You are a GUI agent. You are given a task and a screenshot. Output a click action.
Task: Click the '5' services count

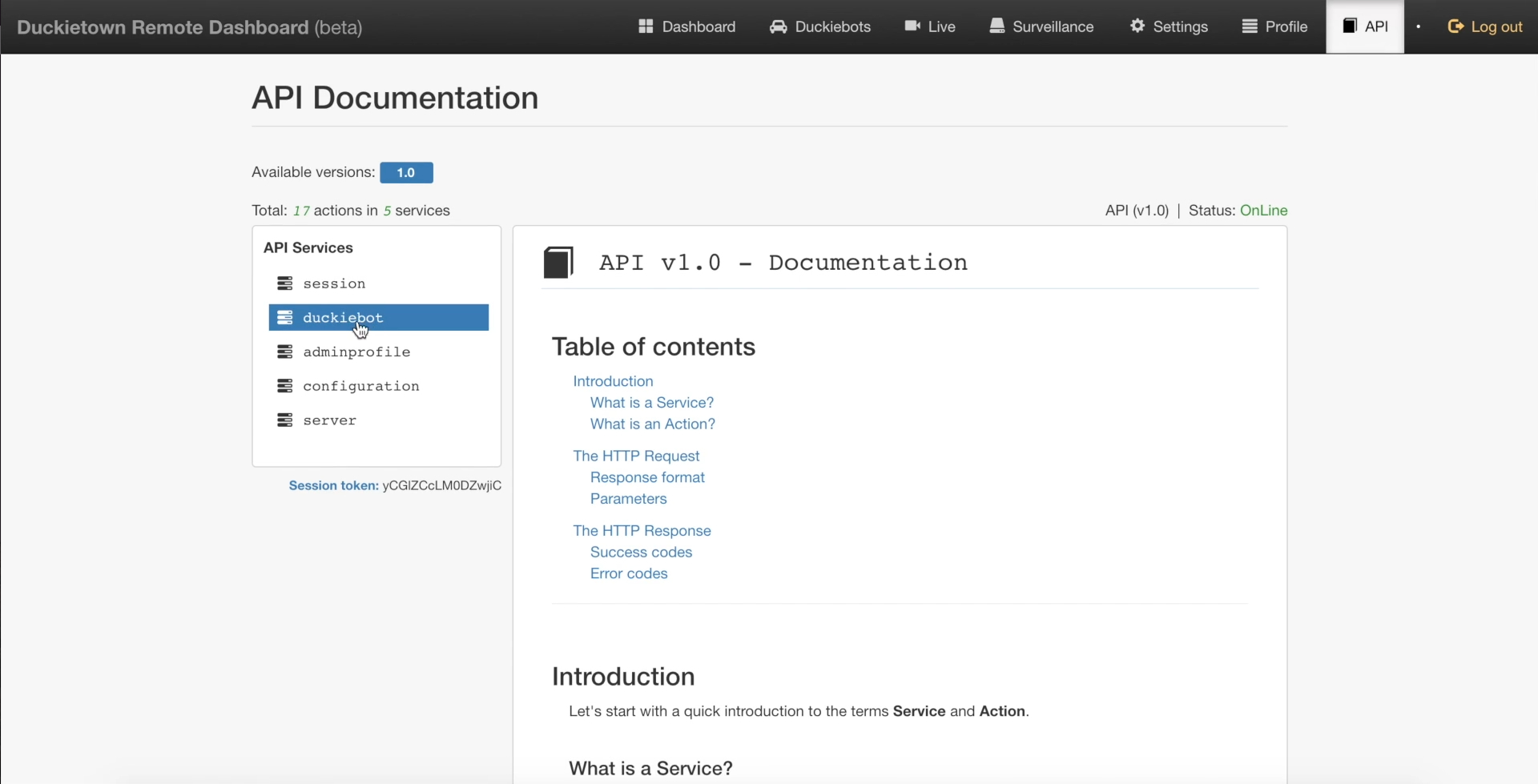pos(387,211)
